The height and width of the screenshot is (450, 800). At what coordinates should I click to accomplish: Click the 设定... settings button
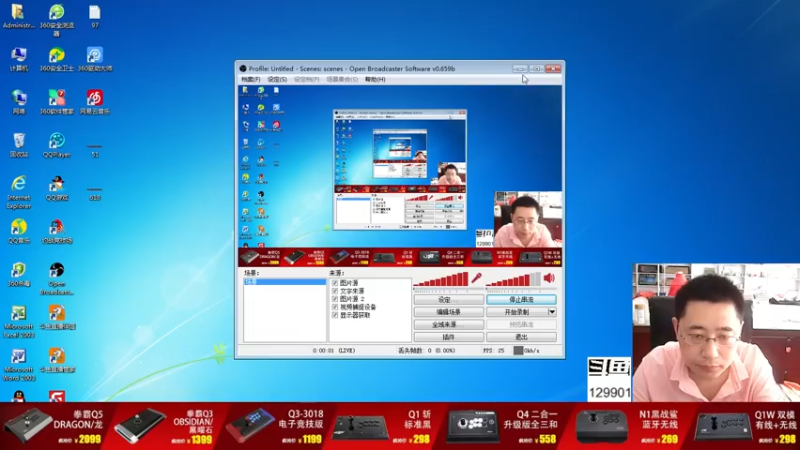click(449, 299)
